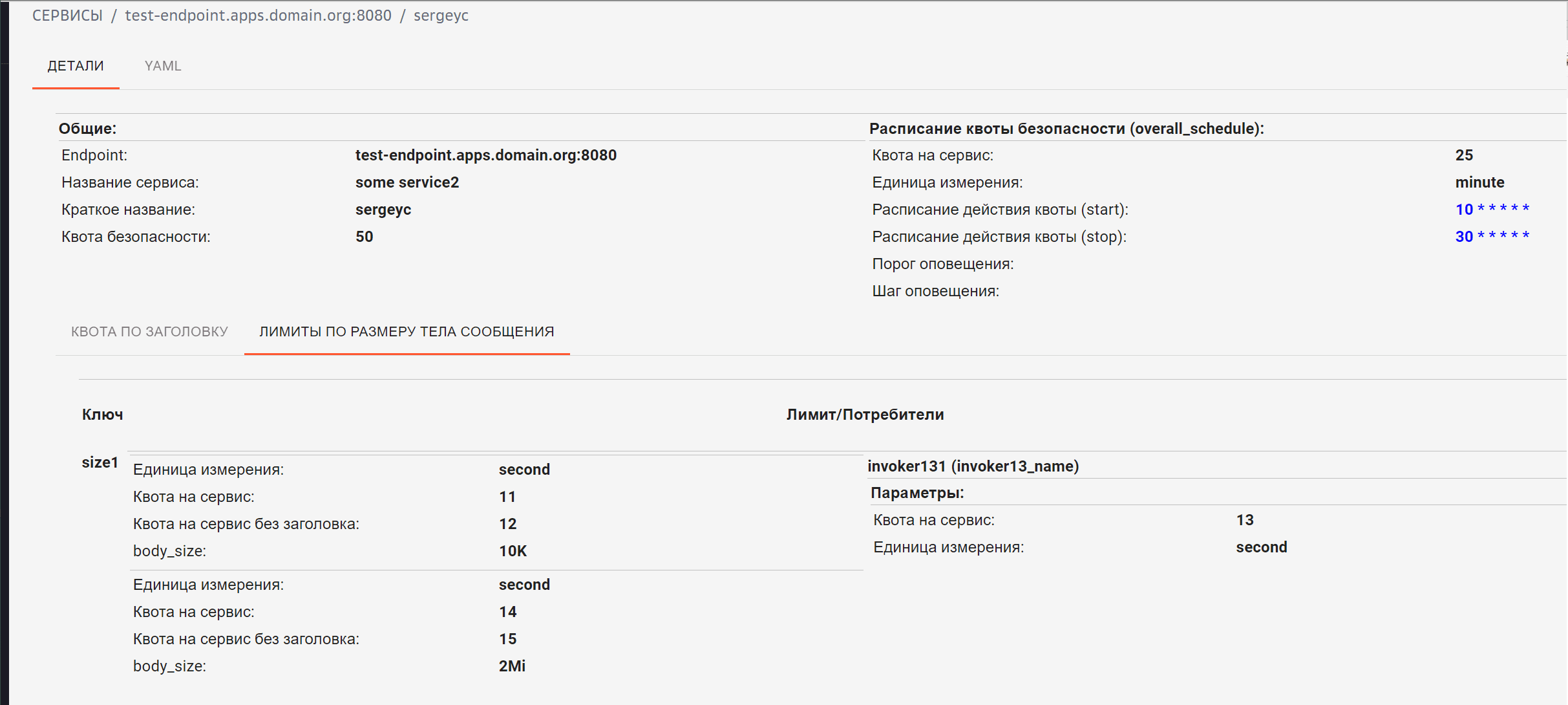
Task: Open the ДЕТАЛИ tab
Action: click(76, 66)
